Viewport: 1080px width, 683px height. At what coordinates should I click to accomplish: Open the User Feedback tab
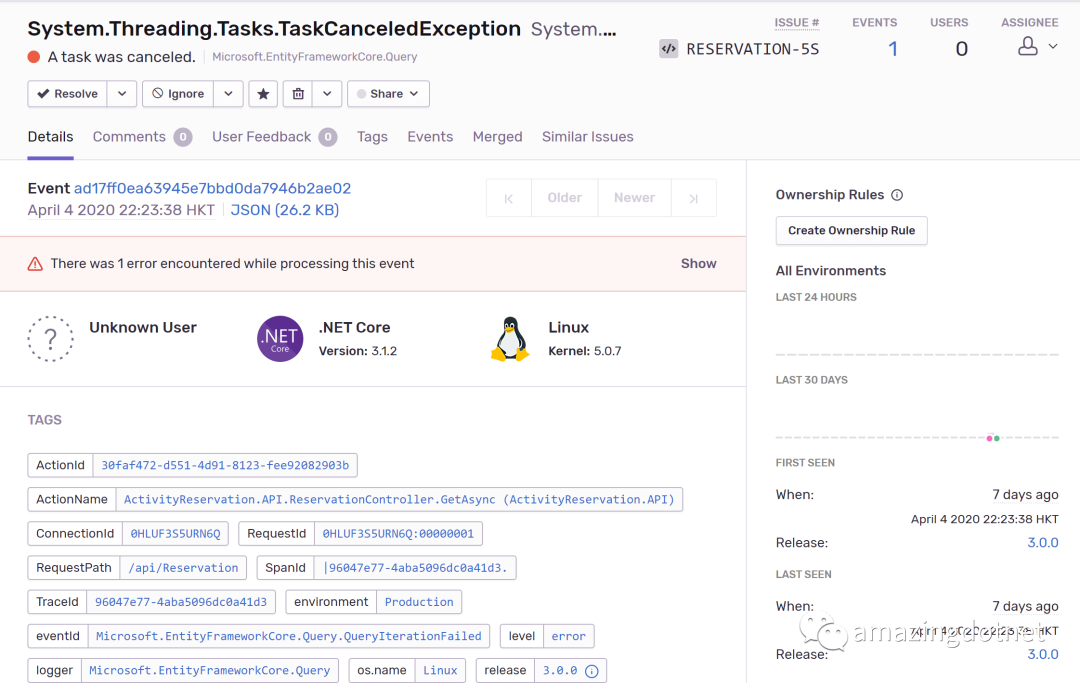point(262,137)
